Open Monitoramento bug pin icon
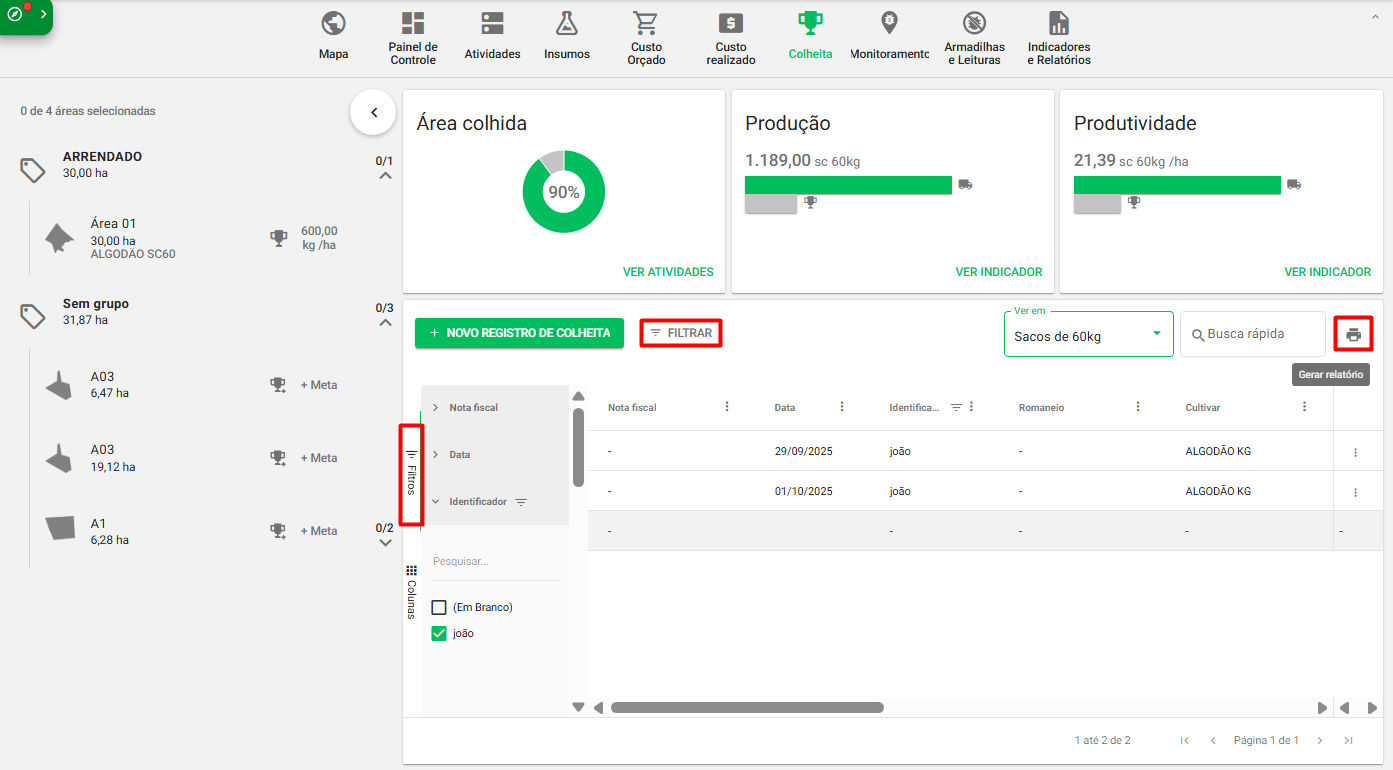Viewport: 1393px width, 770px height. 889,24
